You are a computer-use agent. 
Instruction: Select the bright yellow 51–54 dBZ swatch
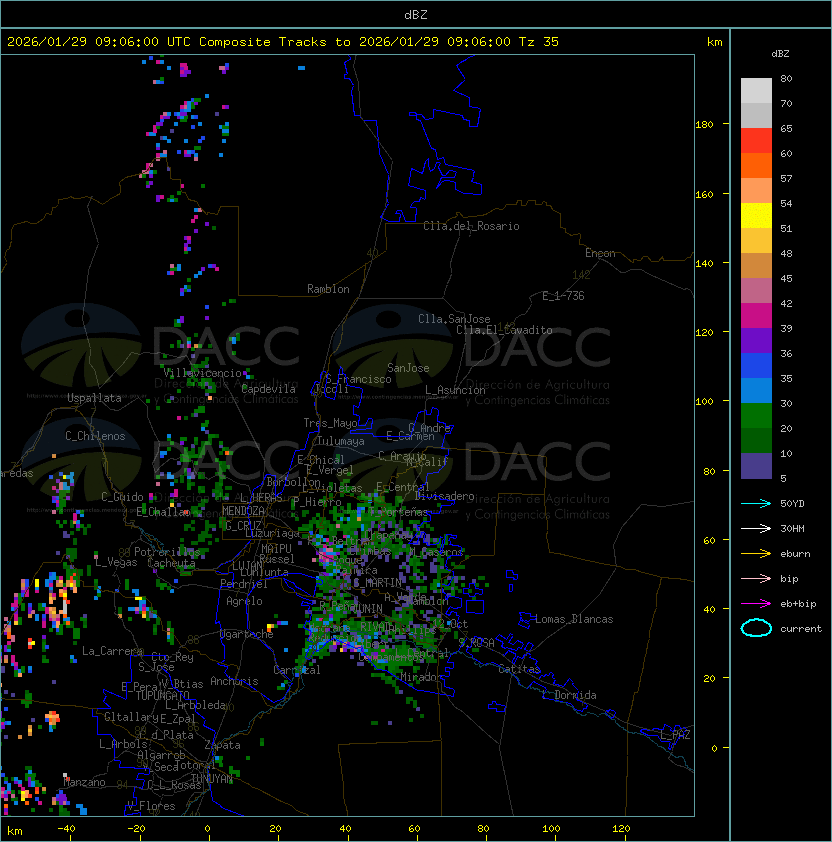tap(756, 215)
